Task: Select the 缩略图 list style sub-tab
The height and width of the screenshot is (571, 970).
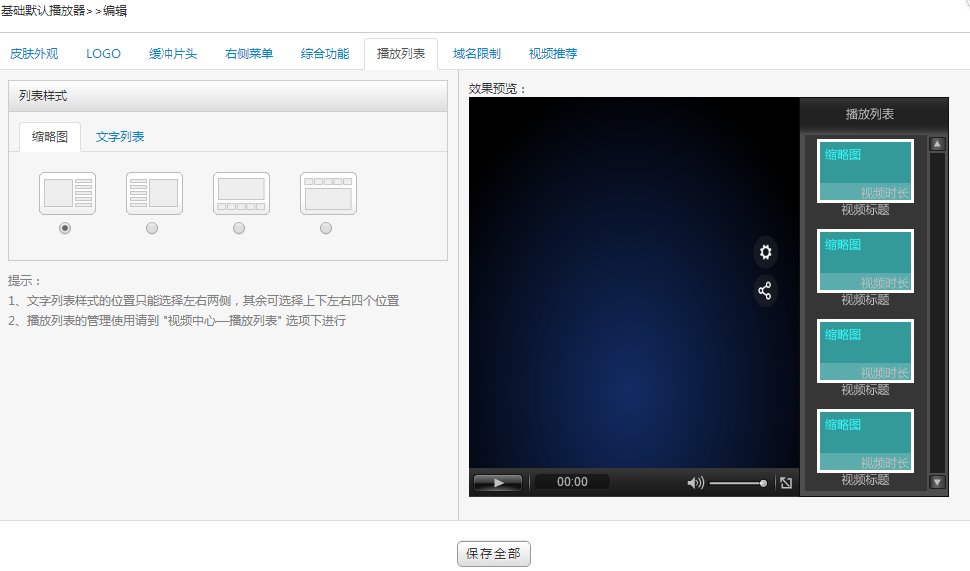Action: tap(50, 137)
